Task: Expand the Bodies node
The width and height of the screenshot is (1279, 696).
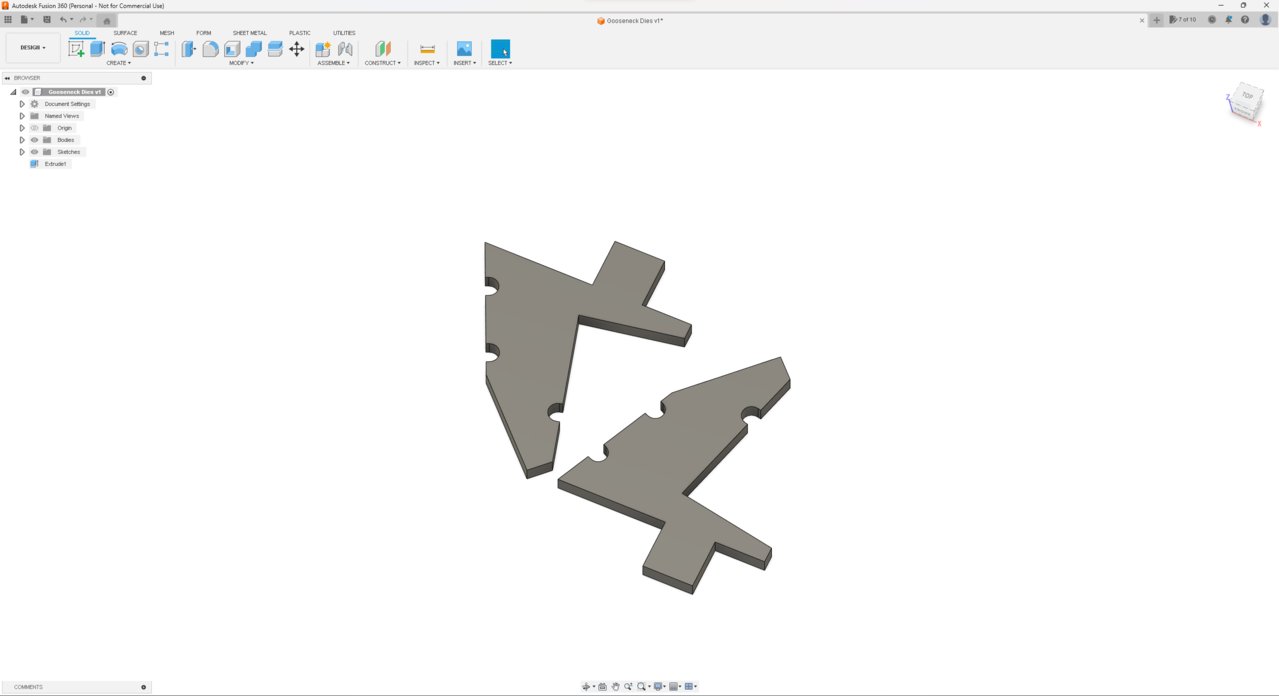Action: point(22,140)
